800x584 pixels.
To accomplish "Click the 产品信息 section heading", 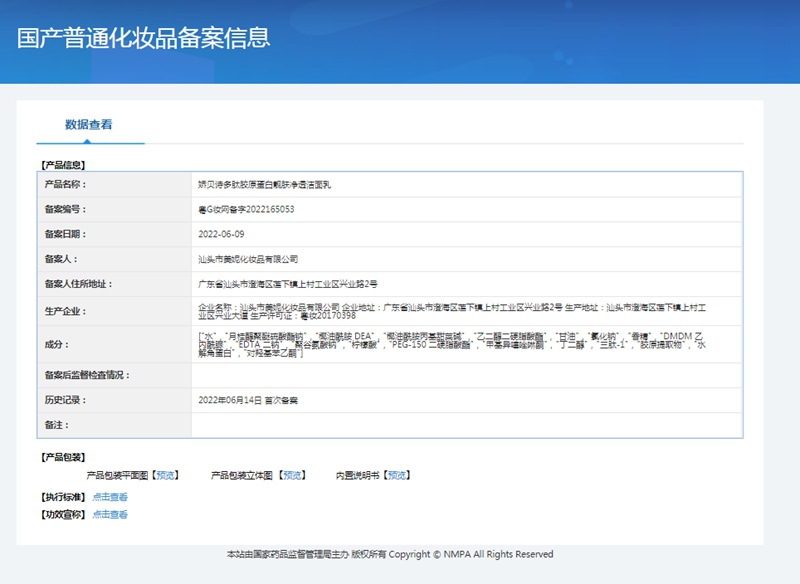I will [x=63, y=165].
